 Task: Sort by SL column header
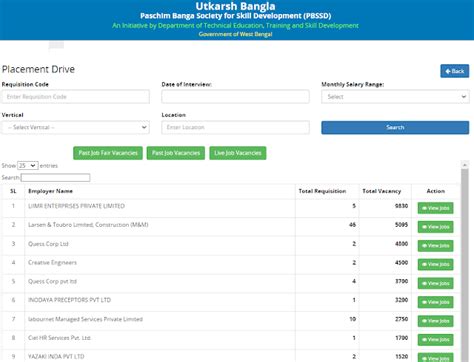[x=13, y=191]
